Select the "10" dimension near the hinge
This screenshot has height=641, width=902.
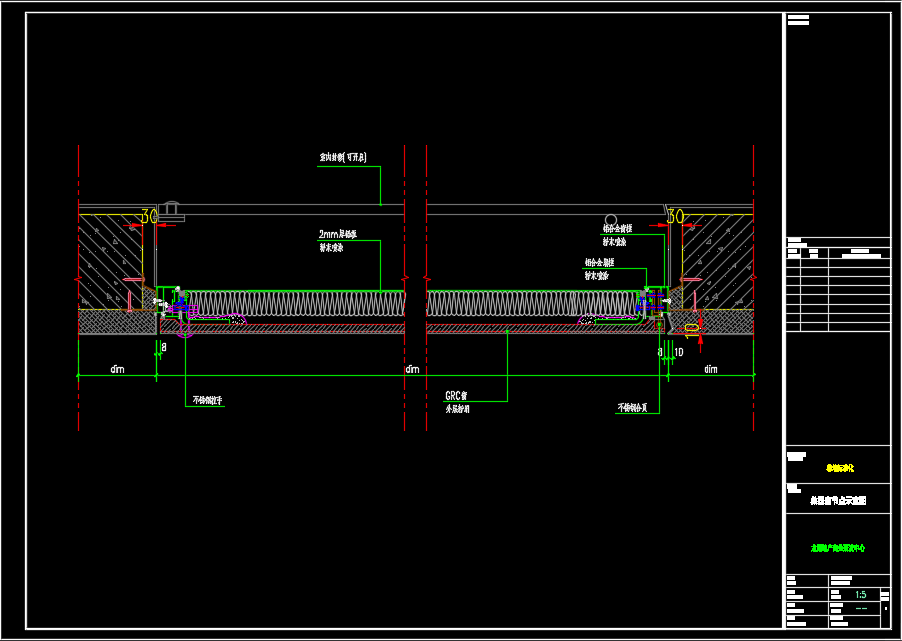678,352
